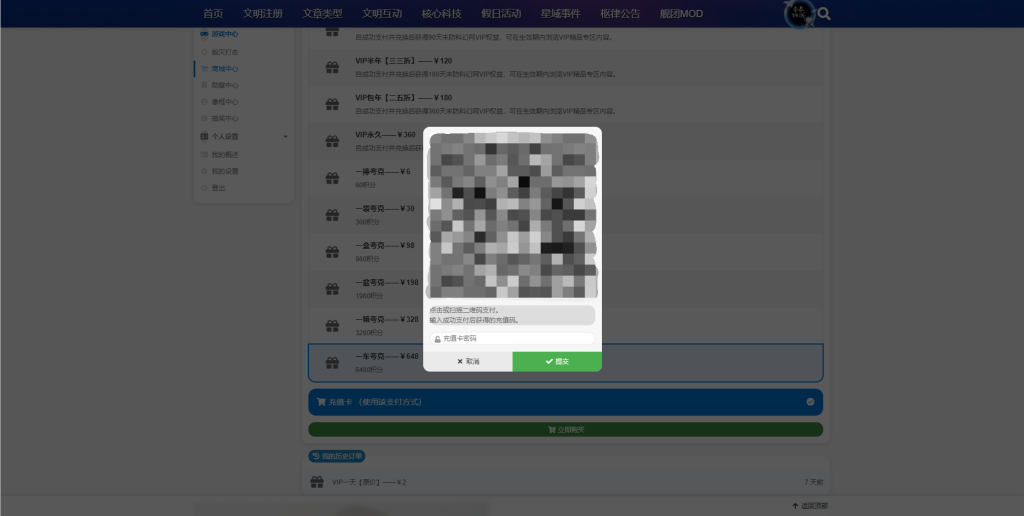The height and width of the screenshot is (516, 1024).
Task: Click the 7天前 timestamp in order history
Action: (814, 482)
